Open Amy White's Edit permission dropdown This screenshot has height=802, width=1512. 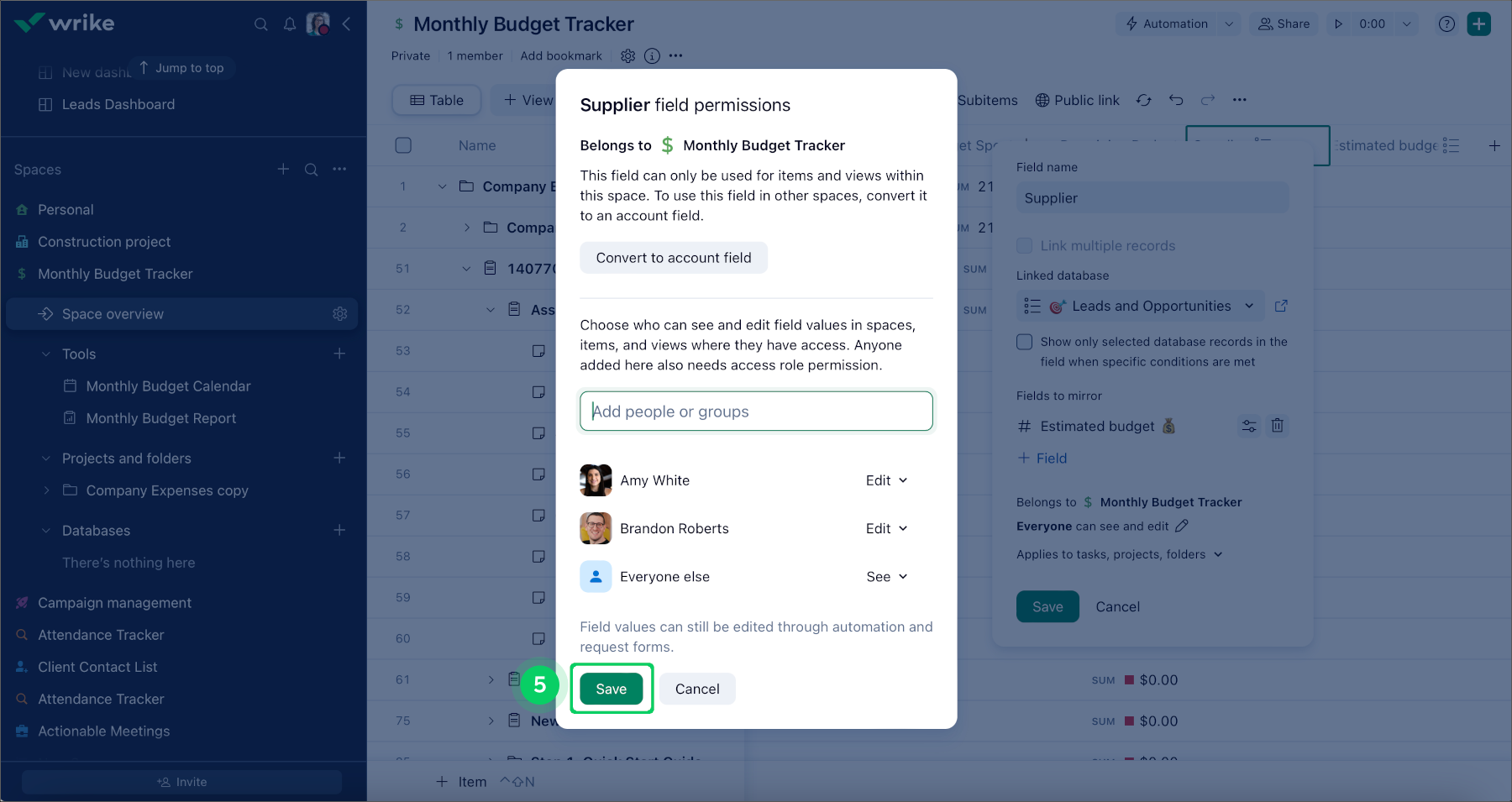[886, 480]
